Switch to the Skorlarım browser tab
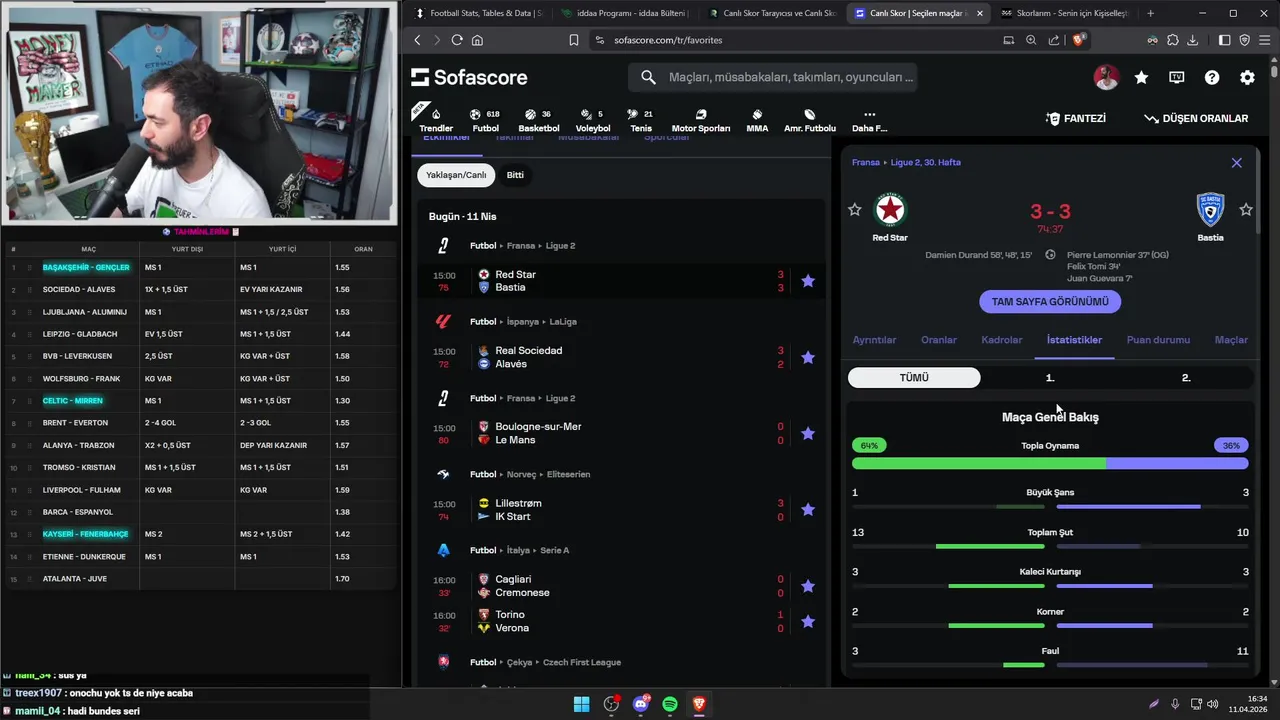 click(1066, 13)
